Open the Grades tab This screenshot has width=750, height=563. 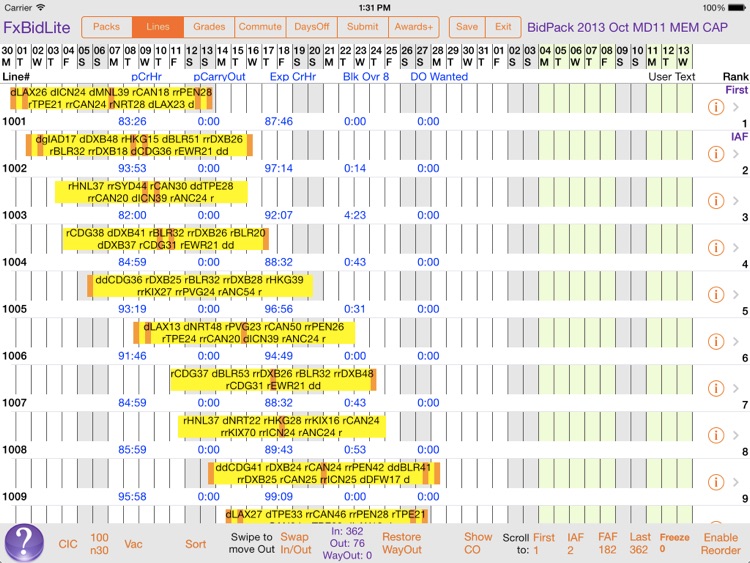click(209, 27)
